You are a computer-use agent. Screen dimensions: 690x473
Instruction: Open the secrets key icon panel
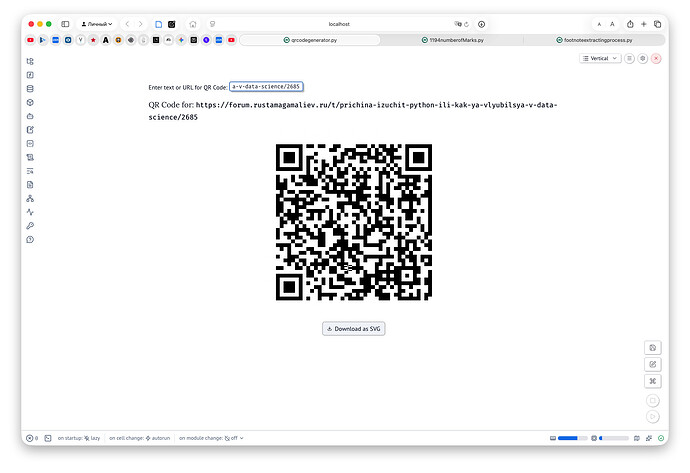30,226
